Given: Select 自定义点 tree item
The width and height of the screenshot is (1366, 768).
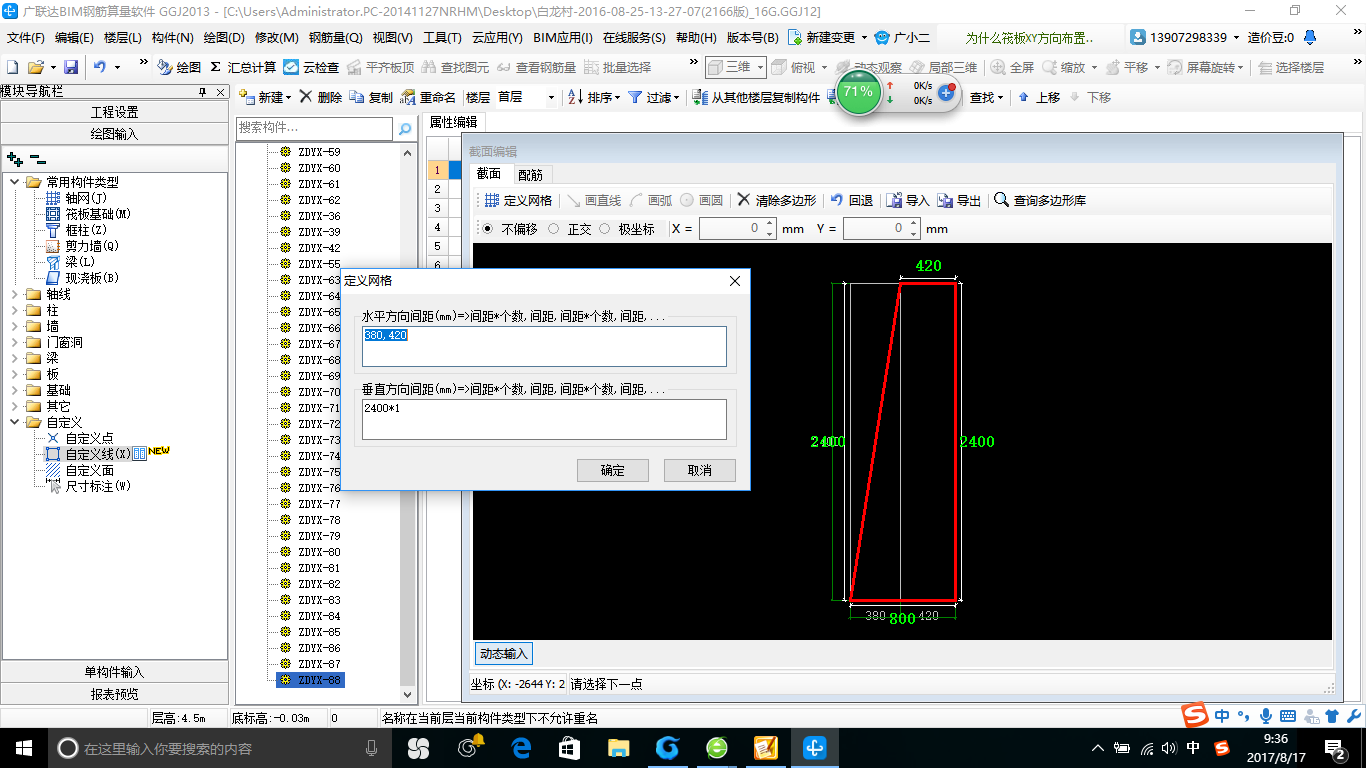Looking at the screenshot, I should 80,438.
